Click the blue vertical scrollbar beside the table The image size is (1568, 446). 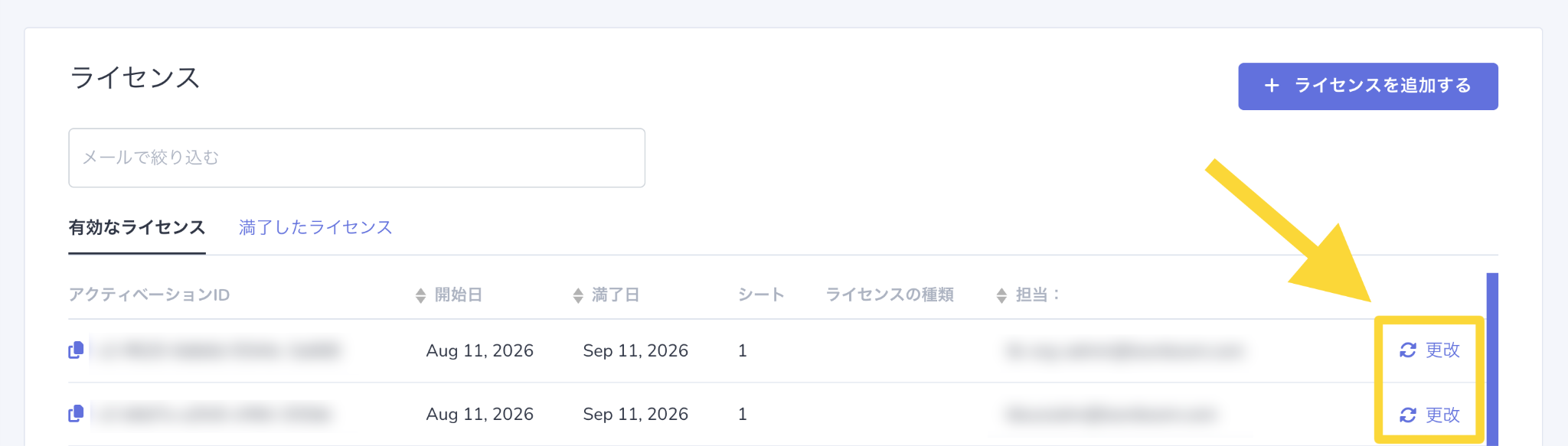coord(1492,360)
